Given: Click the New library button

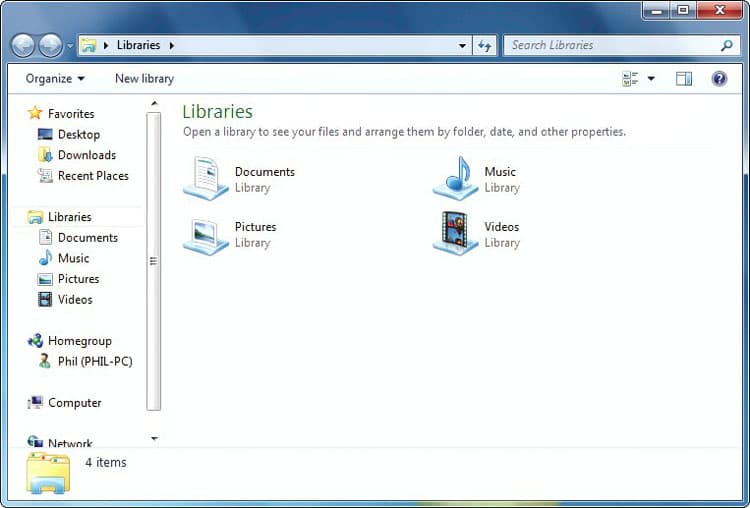Looking at the screenshot, I should point(144,79).
